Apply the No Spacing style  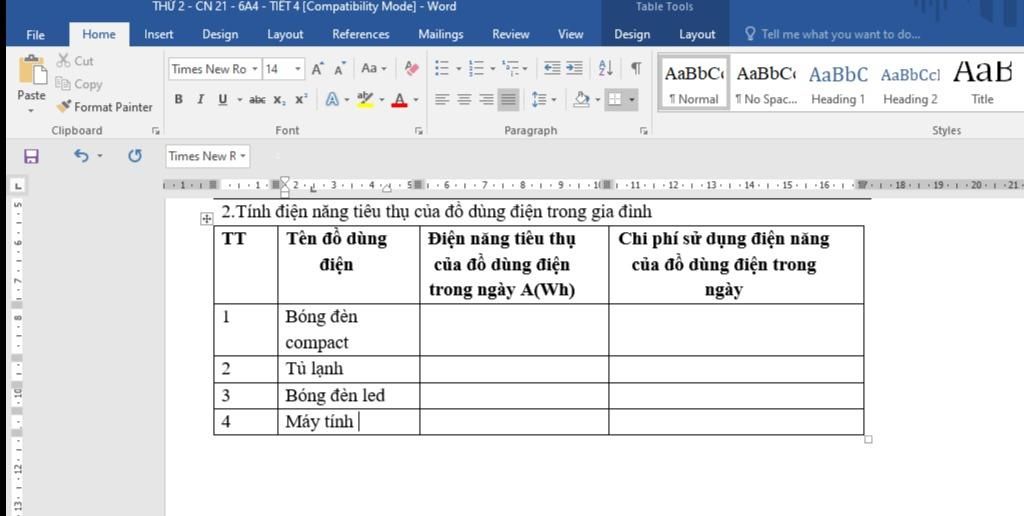tap(766, 83)
